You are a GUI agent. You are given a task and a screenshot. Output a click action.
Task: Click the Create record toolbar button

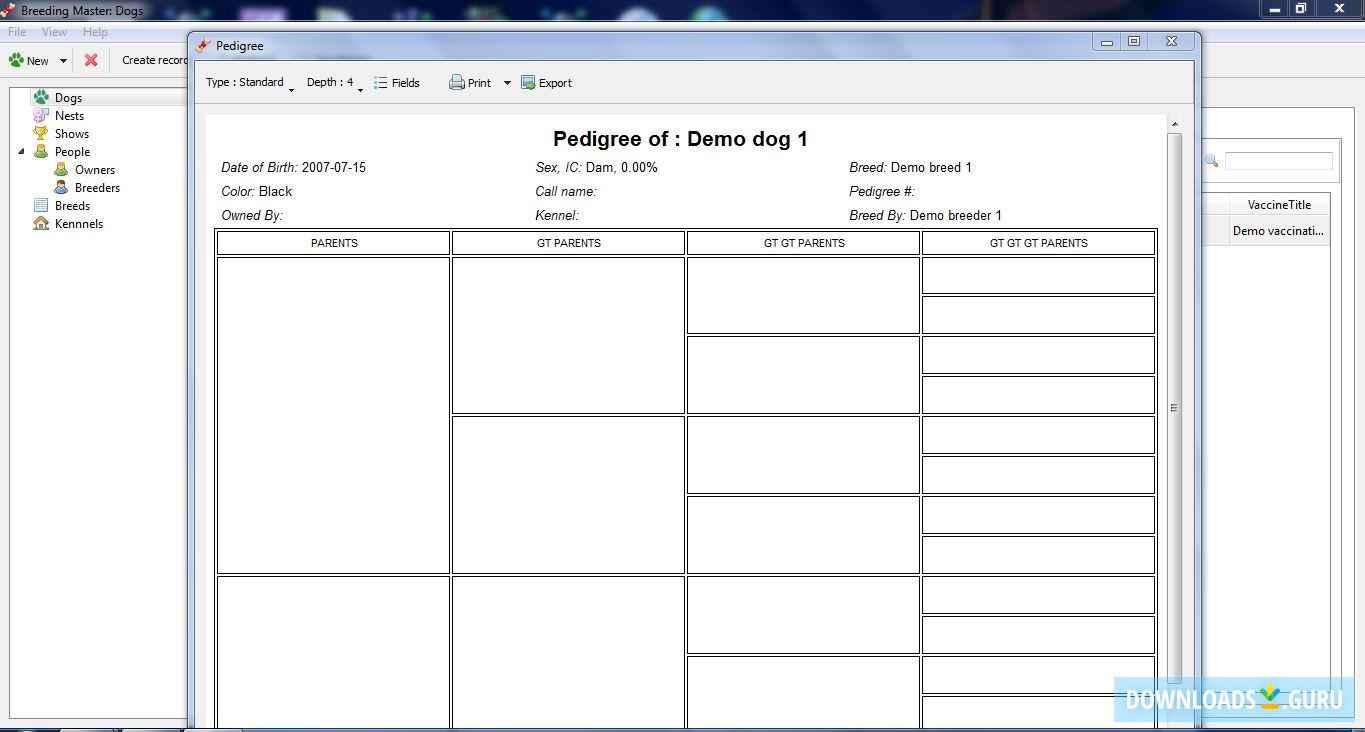[x=154, y=60]
